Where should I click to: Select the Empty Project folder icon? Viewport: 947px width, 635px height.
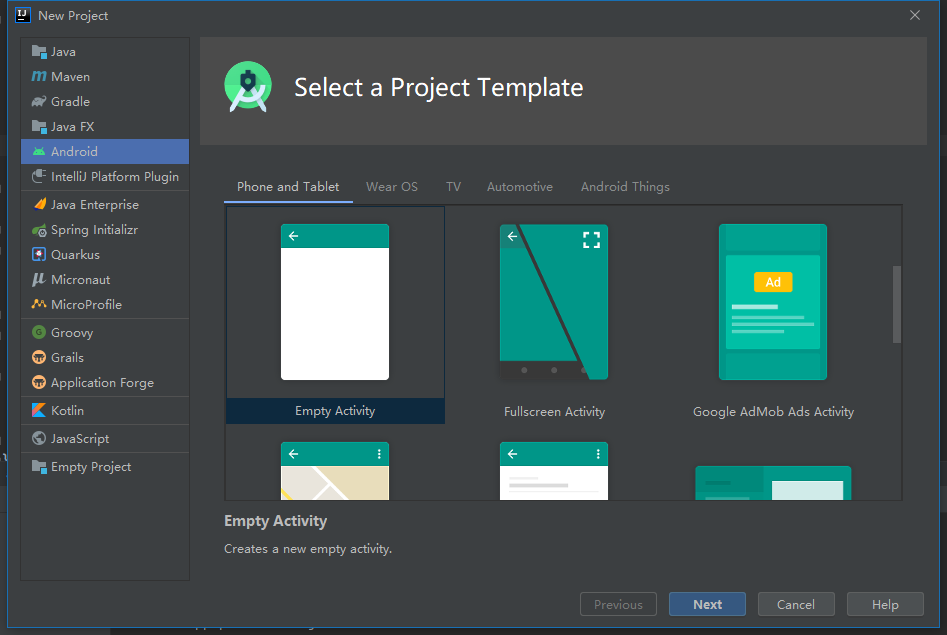pos(39,466)
